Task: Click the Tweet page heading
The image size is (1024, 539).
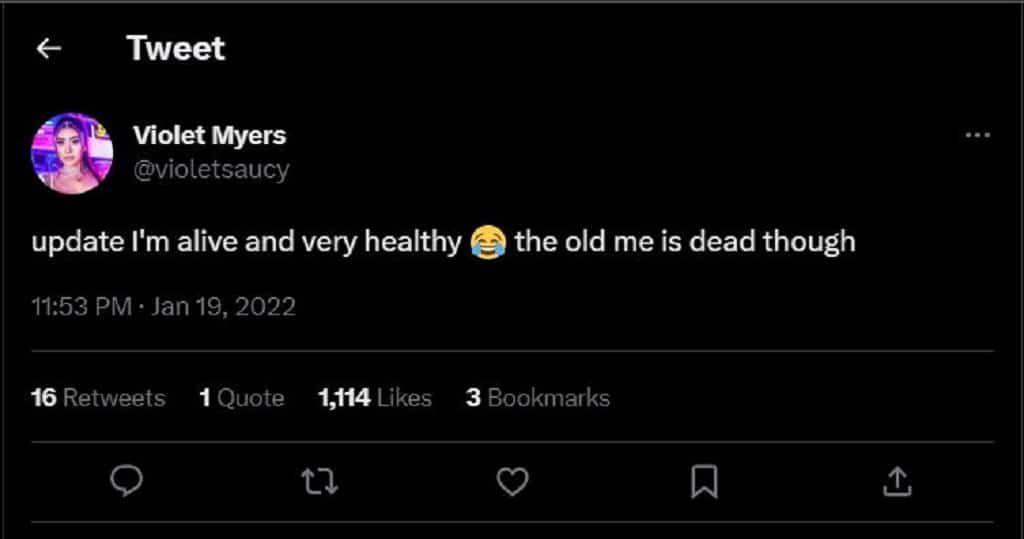Action: tap(176, 49)
